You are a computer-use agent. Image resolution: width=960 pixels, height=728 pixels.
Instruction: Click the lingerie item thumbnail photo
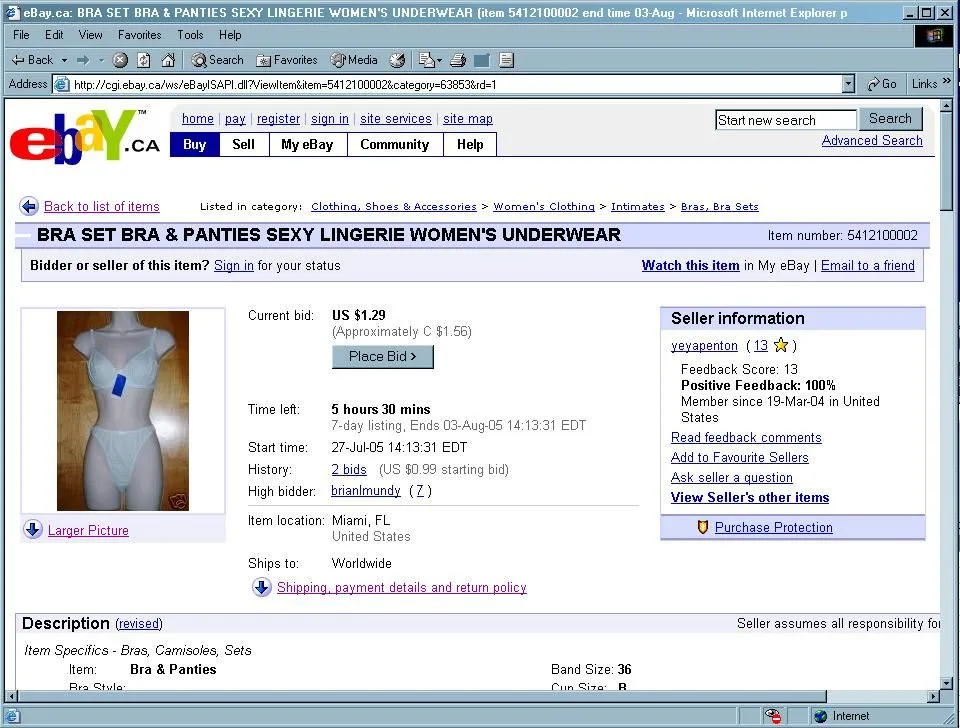122,410
